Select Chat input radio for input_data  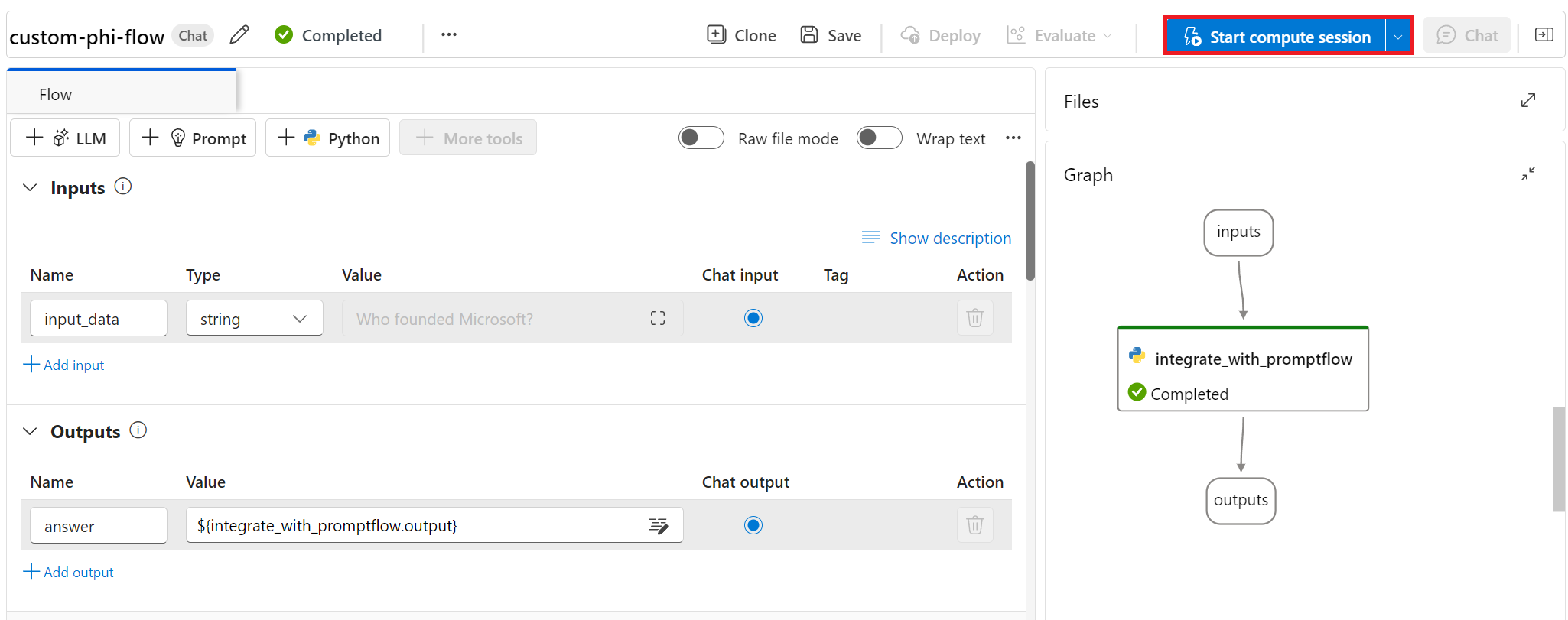click(x=753, y=318)
